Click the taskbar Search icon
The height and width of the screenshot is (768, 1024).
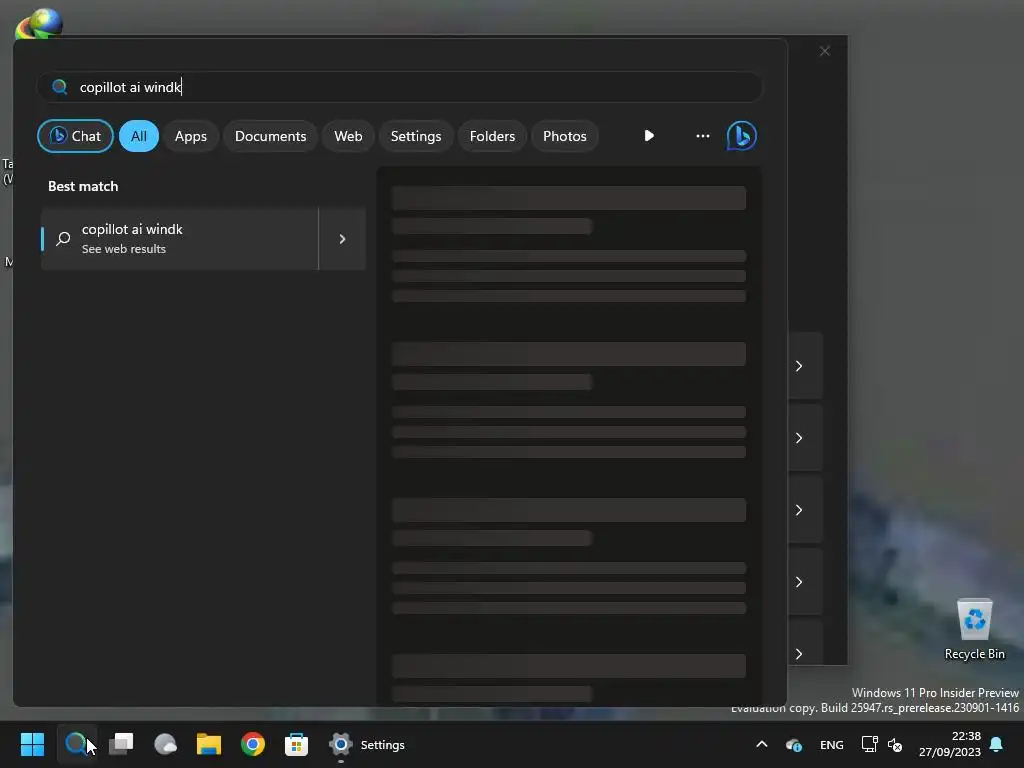pos(76,744)
